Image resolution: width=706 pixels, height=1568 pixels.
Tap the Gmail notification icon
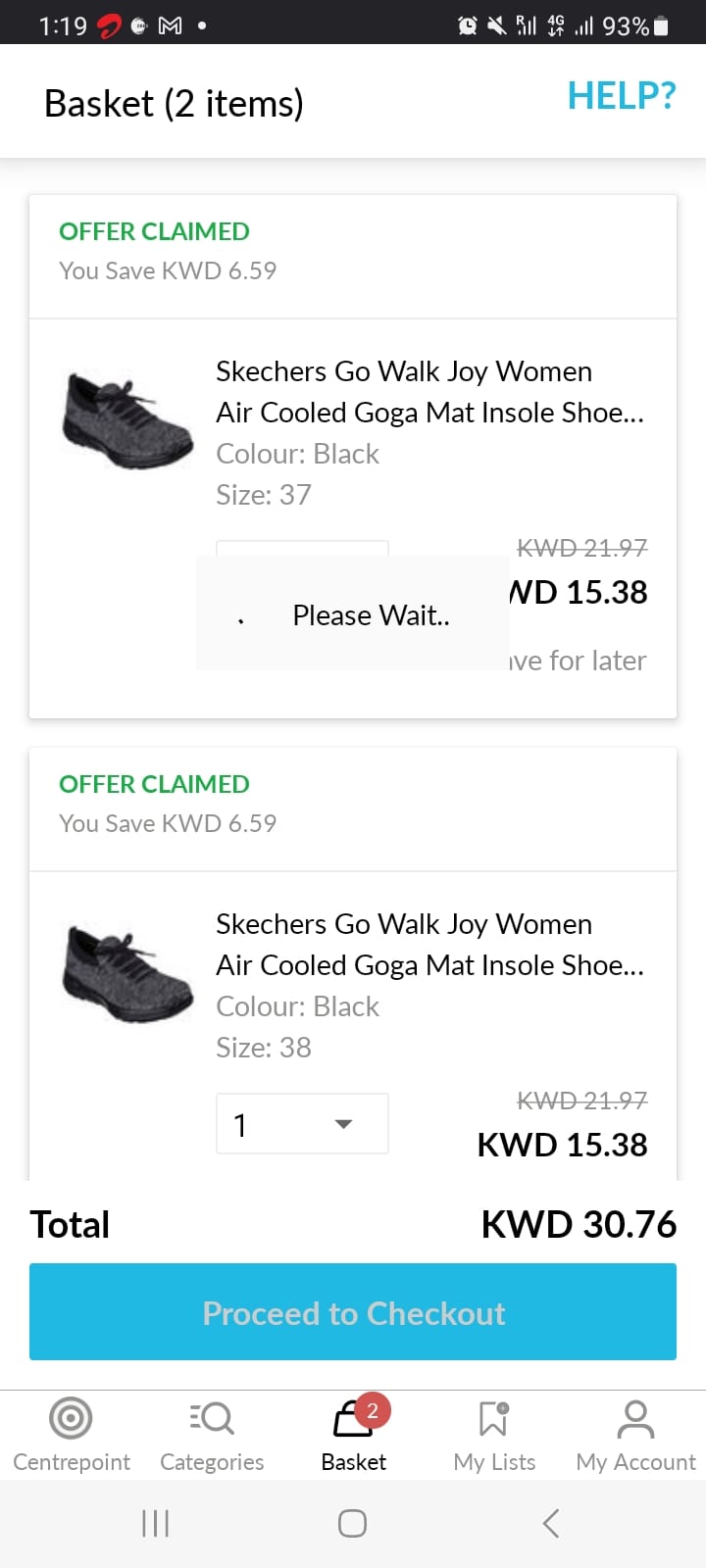[x=171, y=25]
